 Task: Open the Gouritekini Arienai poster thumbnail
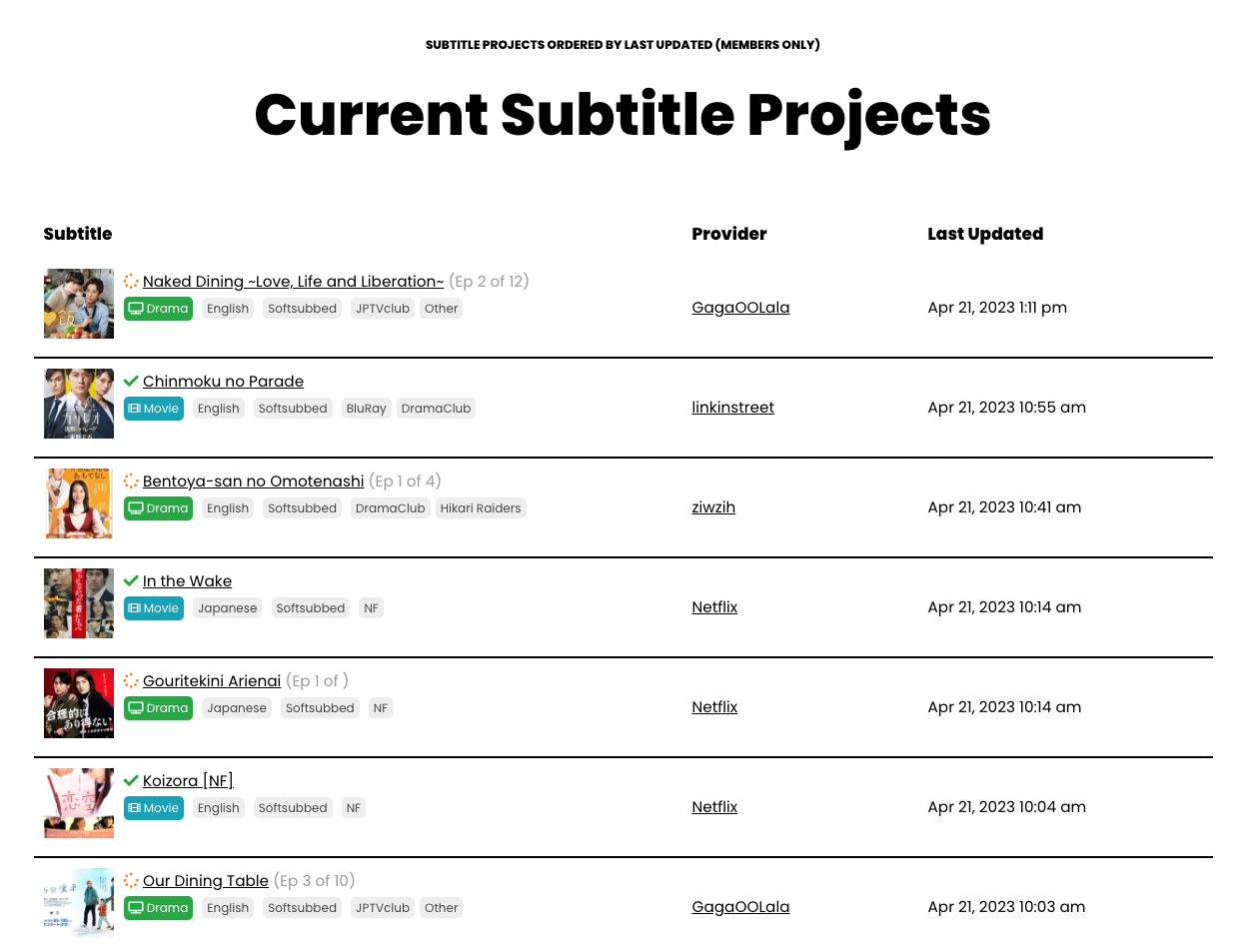pos(79,703)
